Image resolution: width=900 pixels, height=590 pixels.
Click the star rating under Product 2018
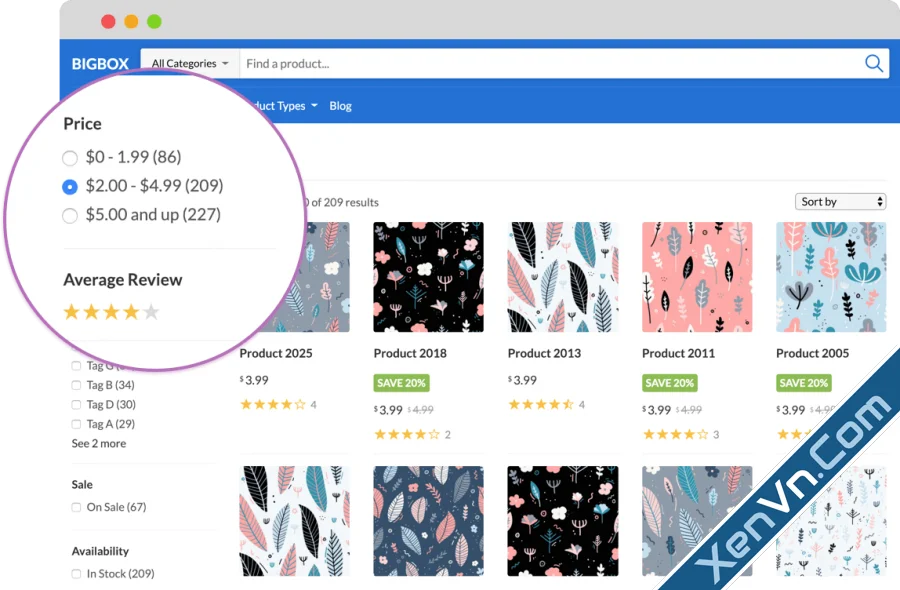pyautogui.click(x=407, y=434)
